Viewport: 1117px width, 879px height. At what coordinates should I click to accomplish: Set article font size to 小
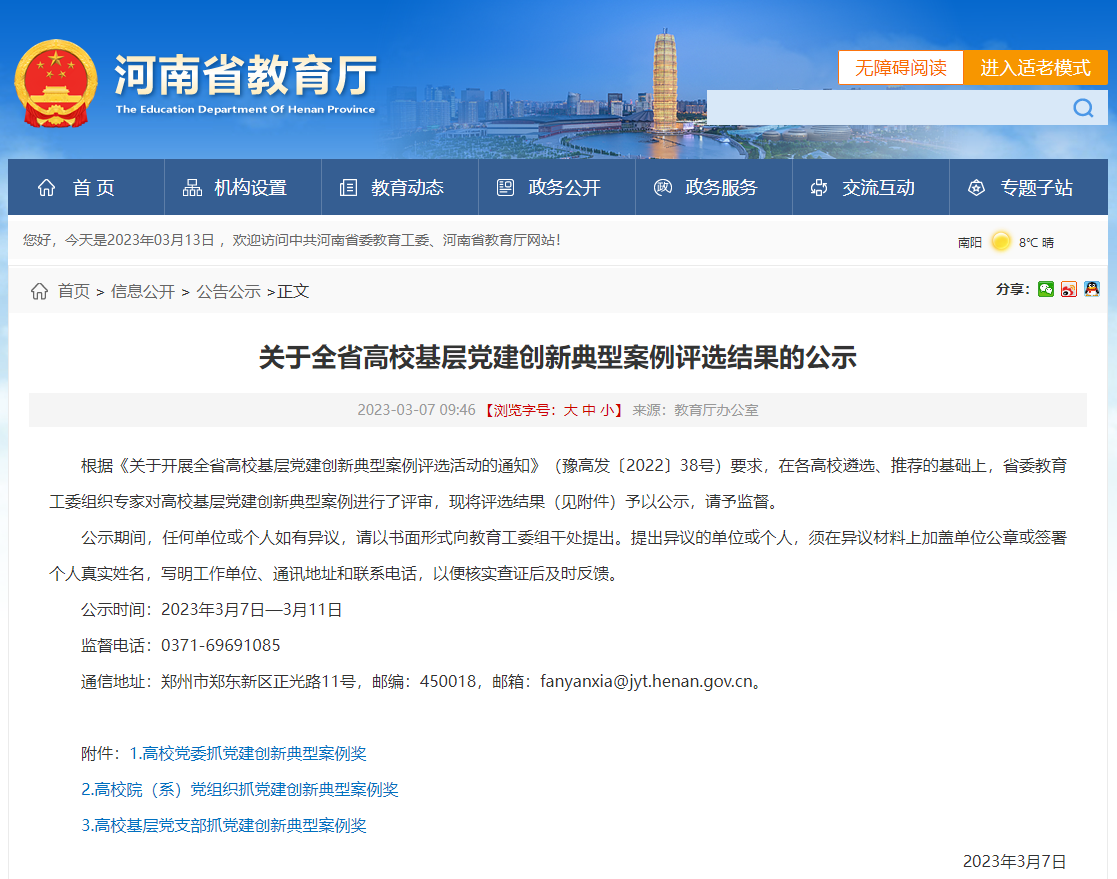pos(607,410)
